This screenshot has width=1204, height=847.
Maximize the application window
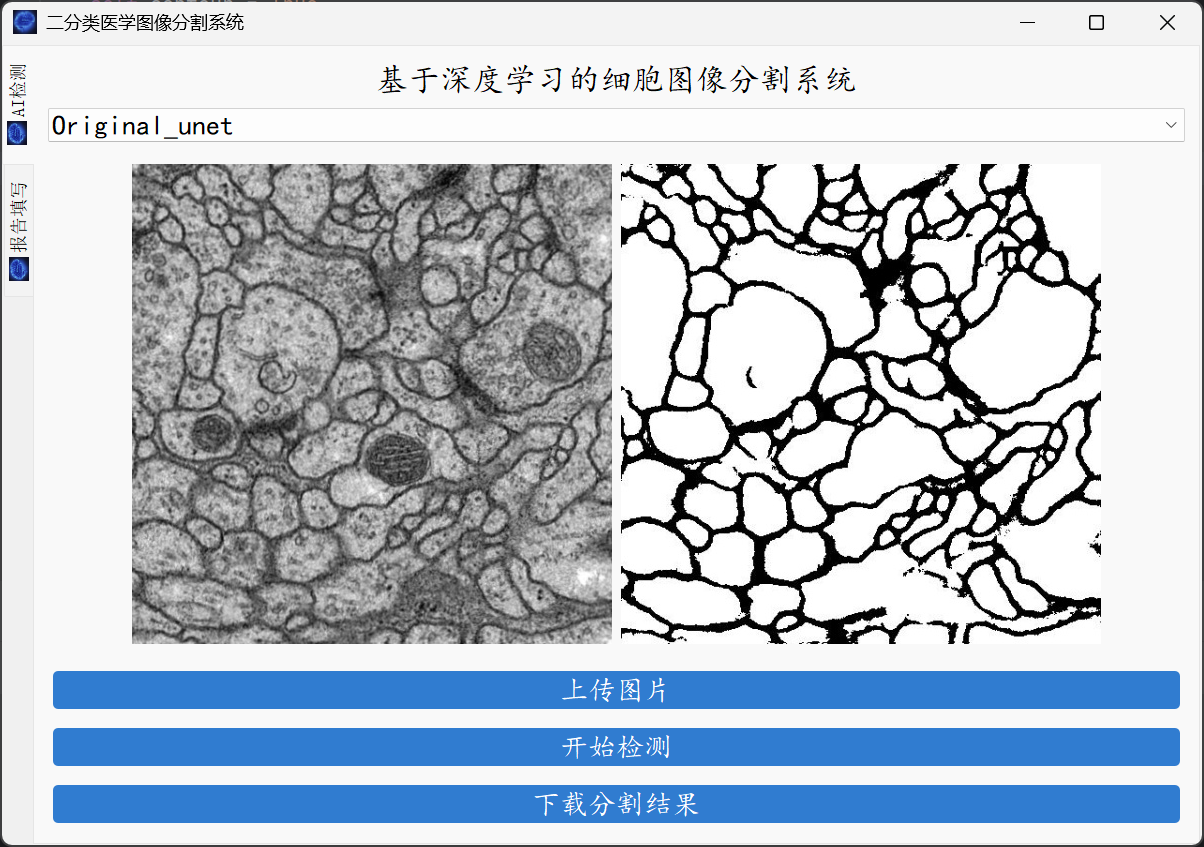(x=1096, y=22)
